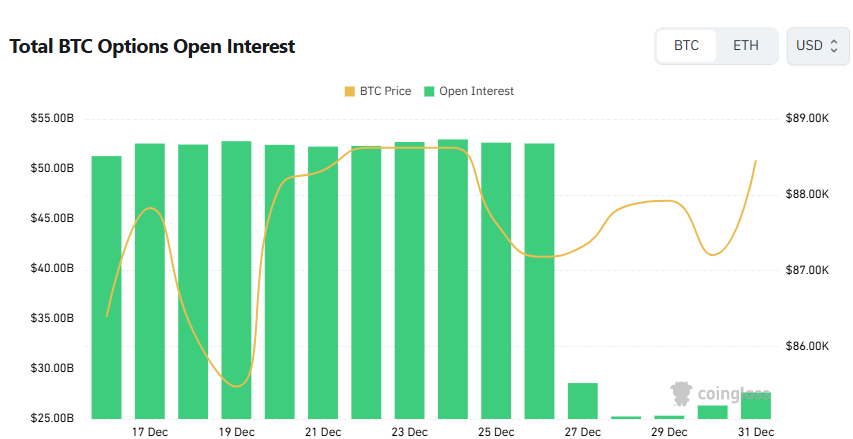
Task: Select the open interest bar for 17 Dec
Action: [x=150, y=280]
